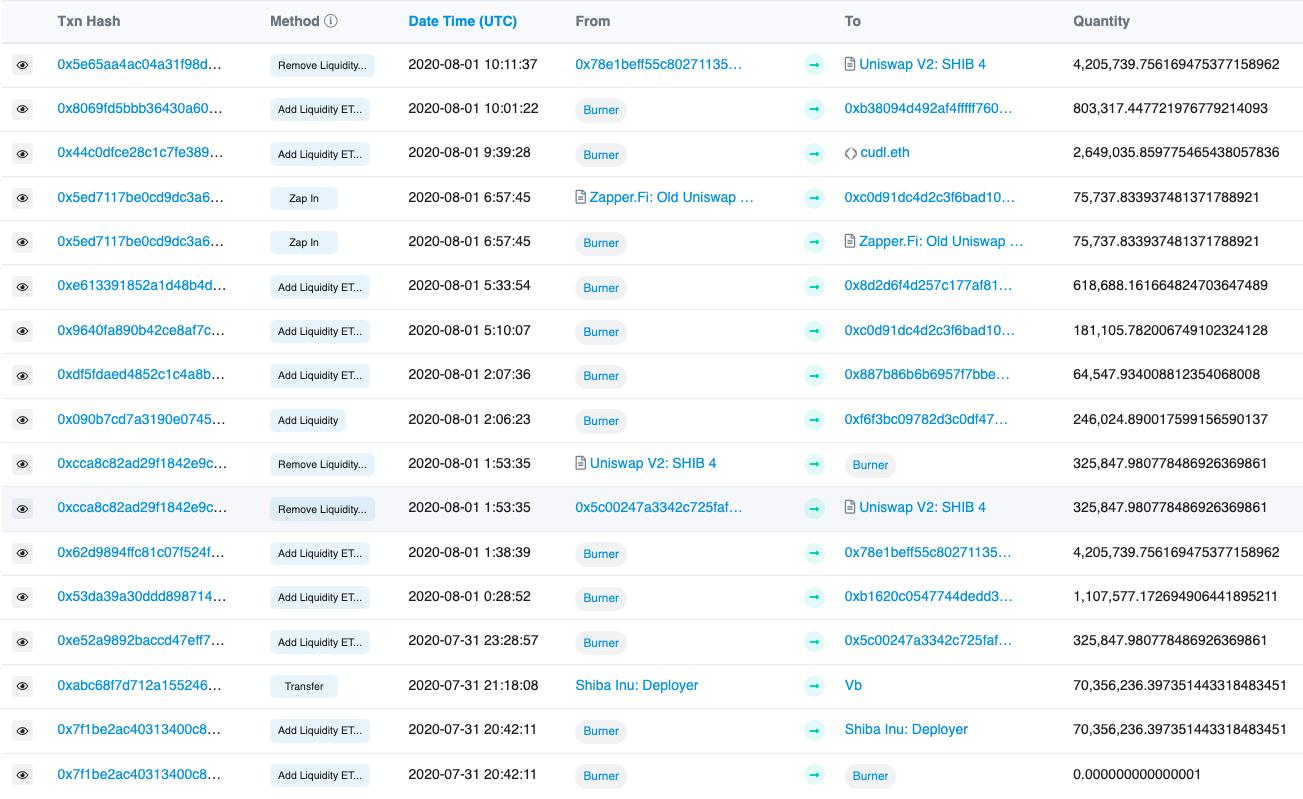Click the eye icon on the Transfer method row
Image resolution: width=1303 pixels, height=799 pixels.
click(22, 686)
